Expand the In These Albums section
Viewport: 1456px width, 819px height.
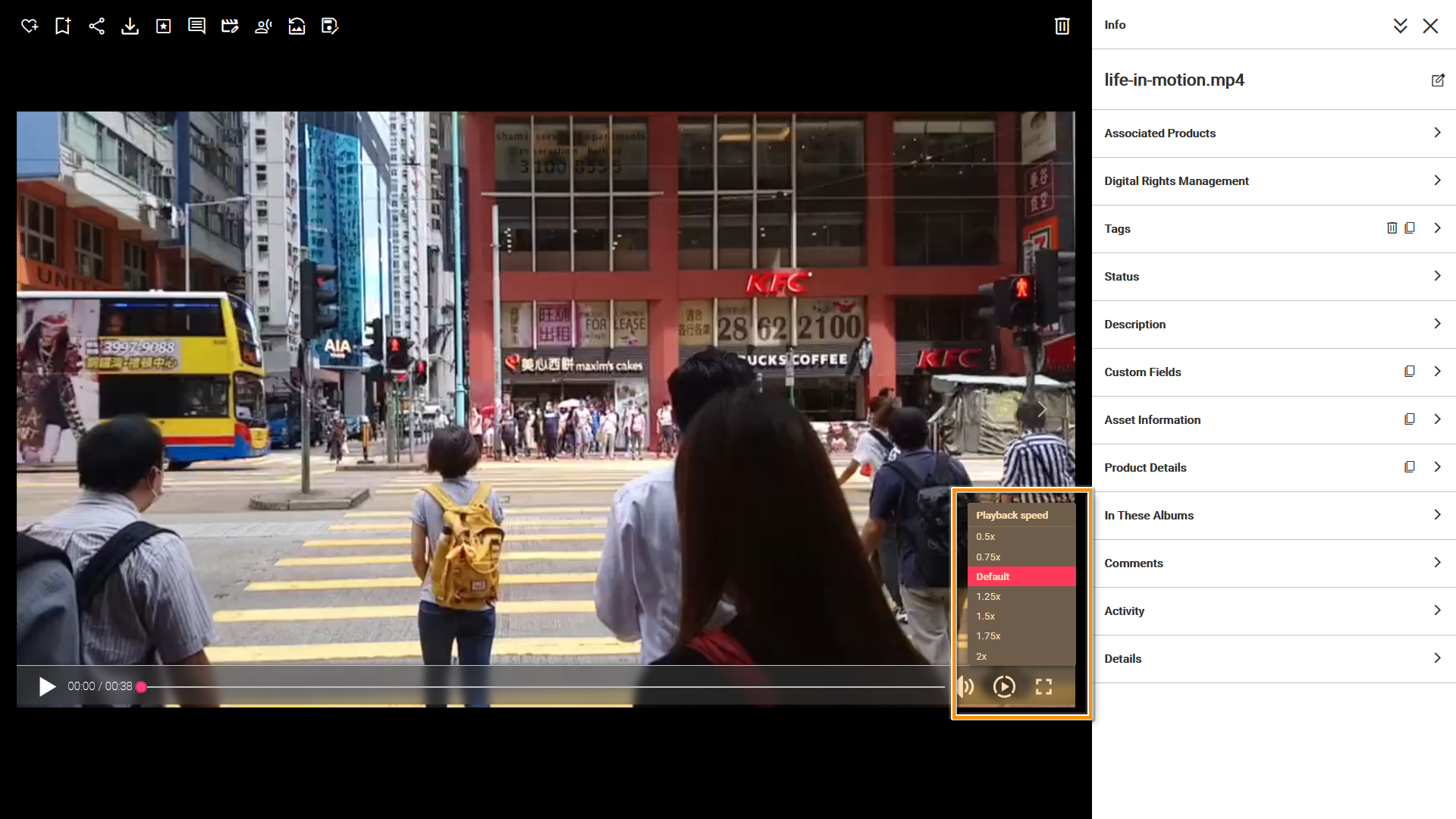pyautogui.click(x=1274, y=515)
